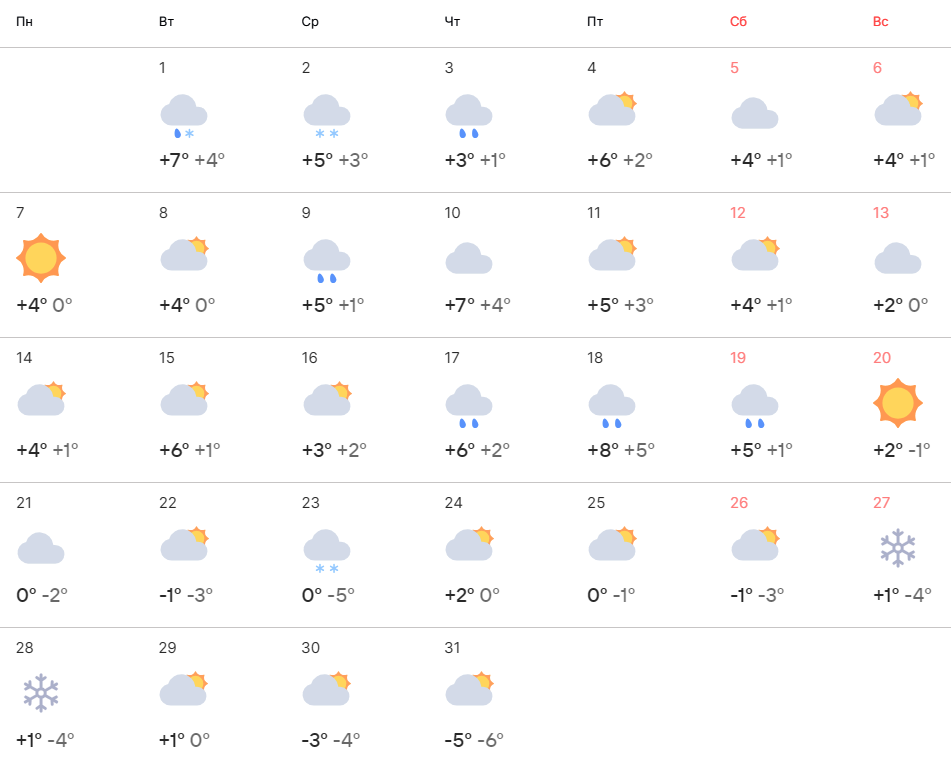Click the sunny icon on day 7
Image resolution: width=951 pixels, height=767 pixels.
[x=41, y=258]
